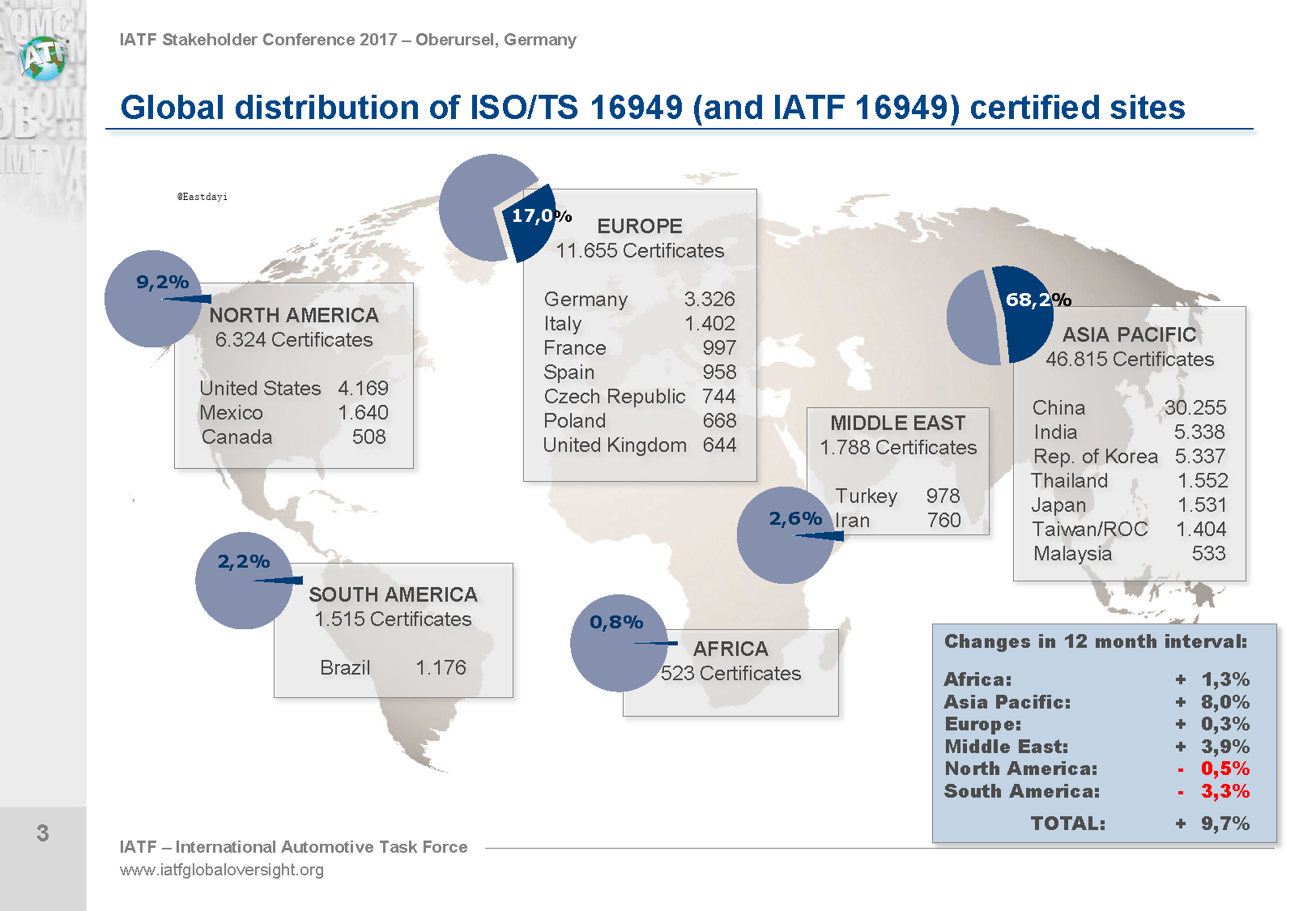Screen dimensions: 1316x911
Task: Click the 'Brazil' row label
Action: (x=345, y=667)
